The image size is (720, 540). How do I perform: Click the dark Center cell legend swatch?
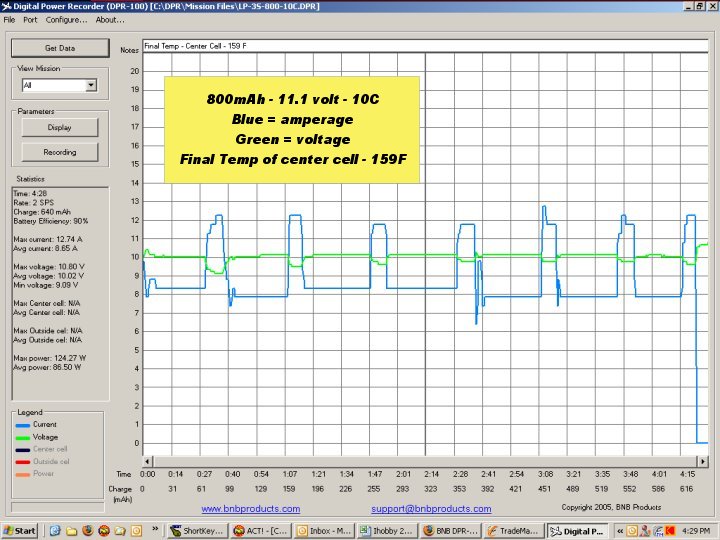point(22,450)
